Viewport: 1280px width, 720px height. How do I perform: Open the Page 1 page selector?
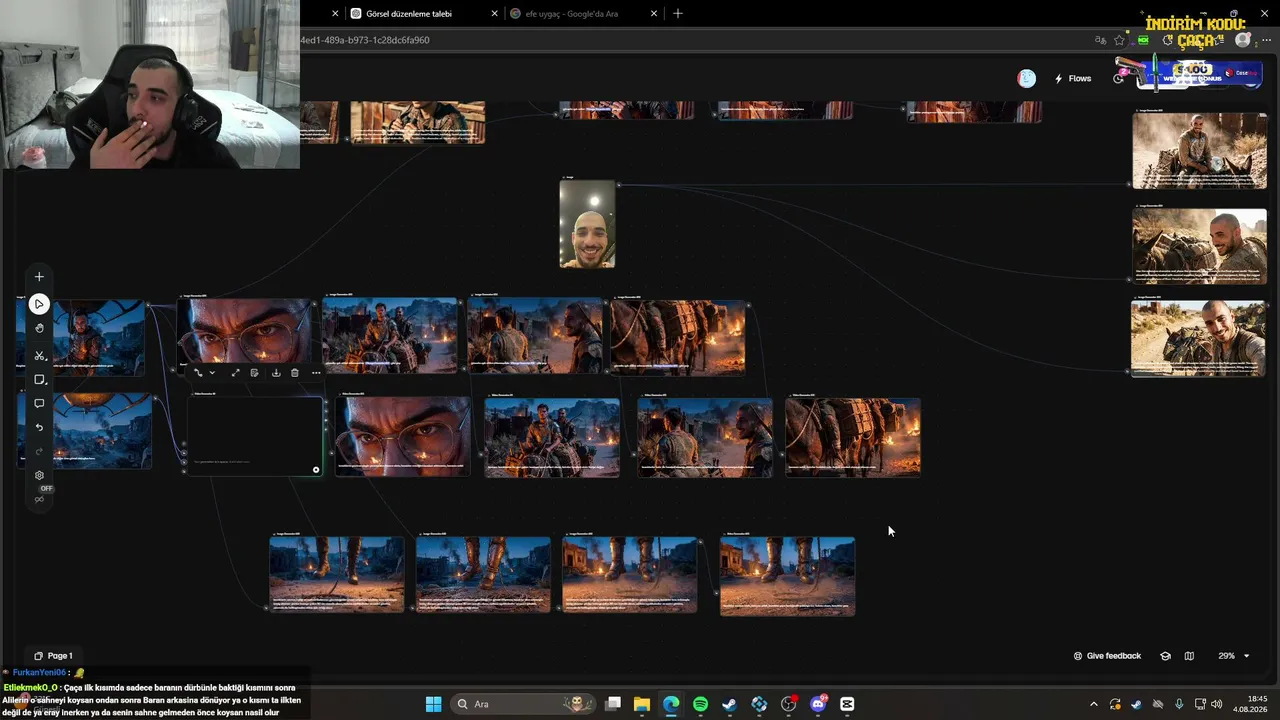pos(54,656)
